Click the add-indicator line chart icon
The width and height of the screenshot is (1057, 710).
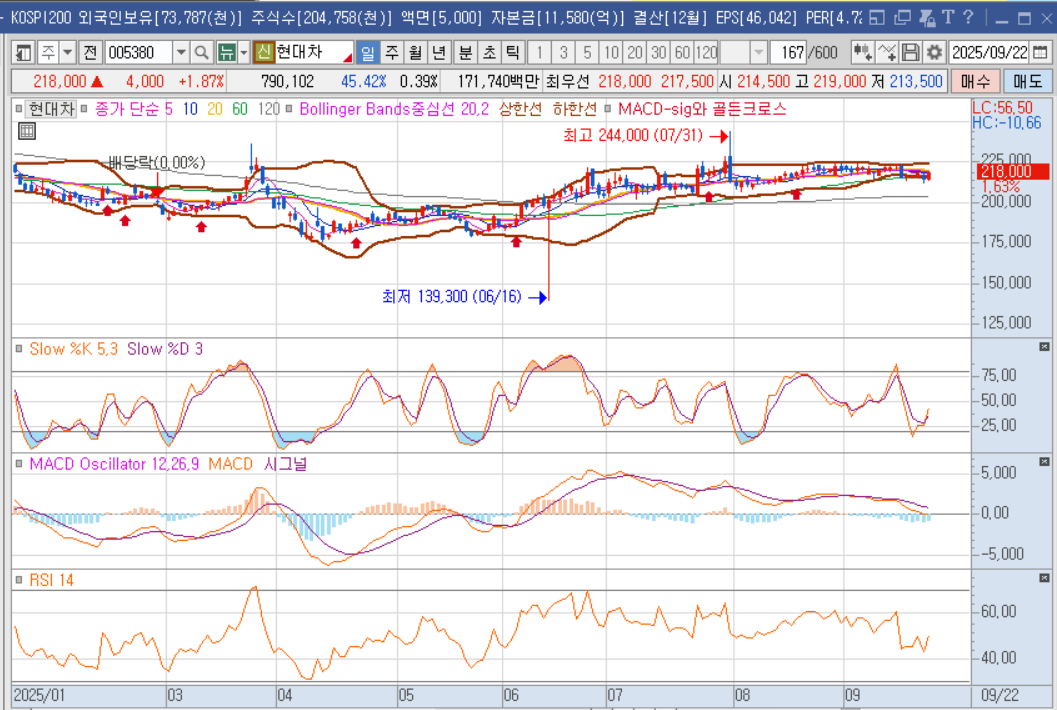[887, 52]
